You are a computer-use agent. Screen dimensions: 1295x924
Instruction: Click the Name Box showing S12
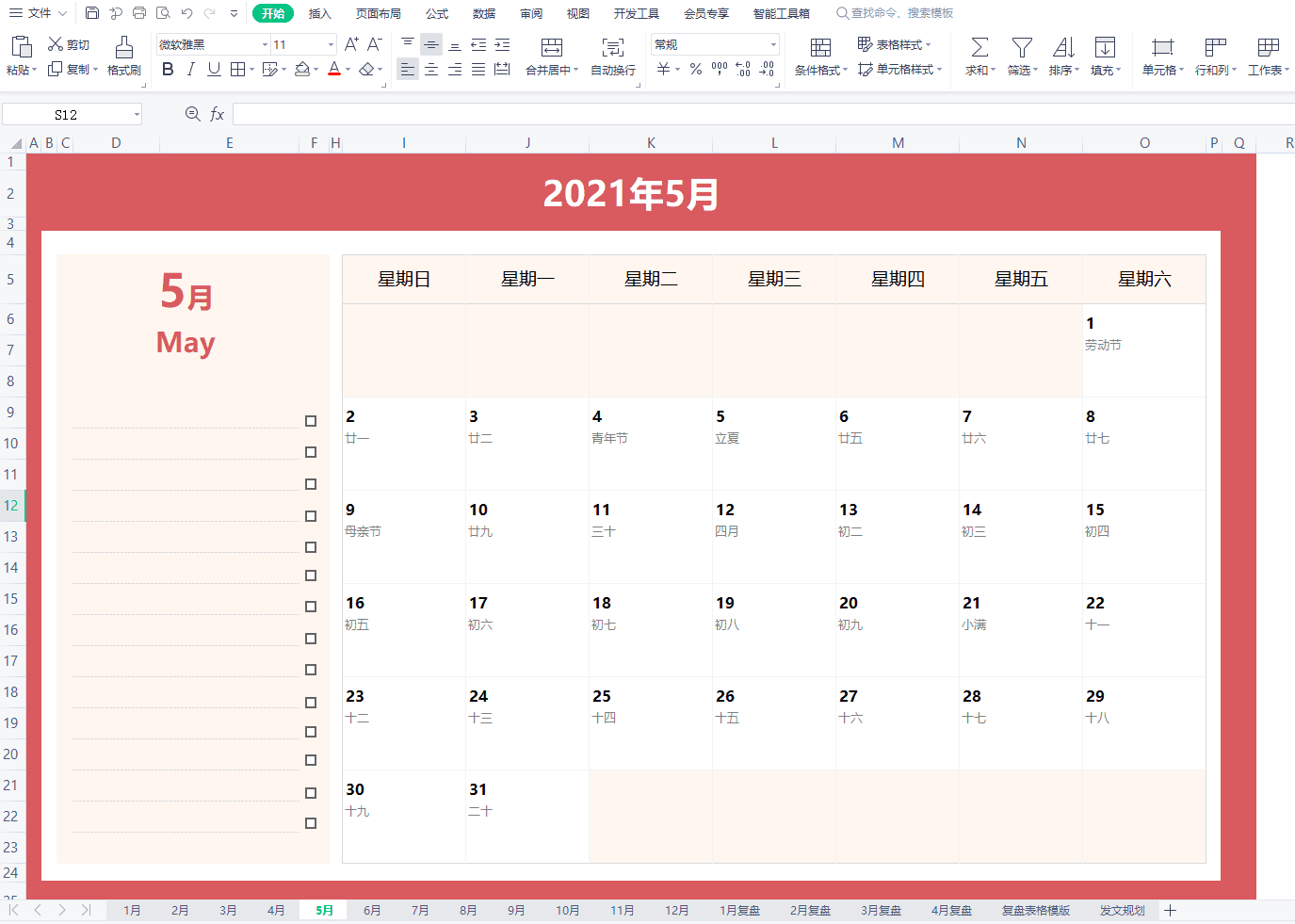tap(72, 114)
